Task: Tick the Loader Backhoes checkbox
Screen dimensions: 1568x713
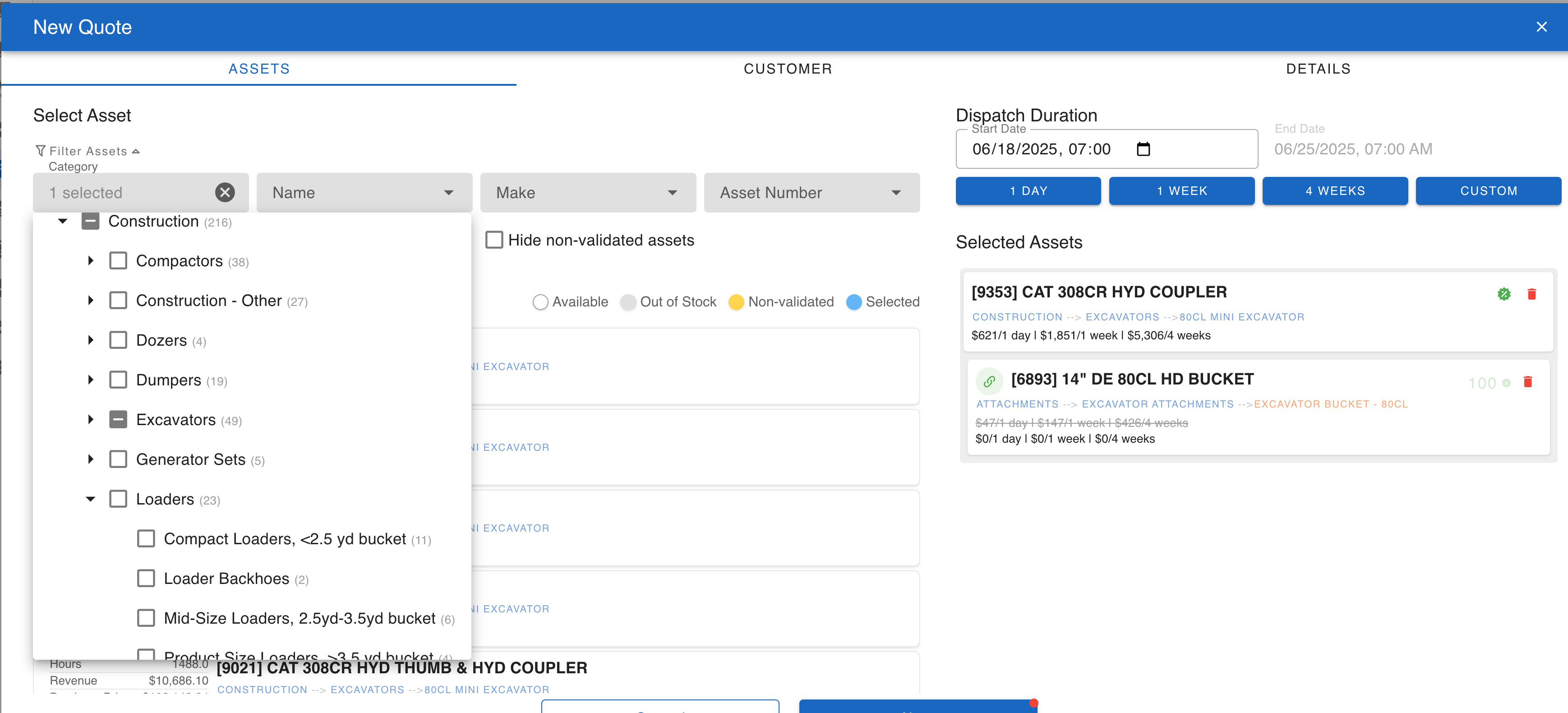Action: pos(146,579)
